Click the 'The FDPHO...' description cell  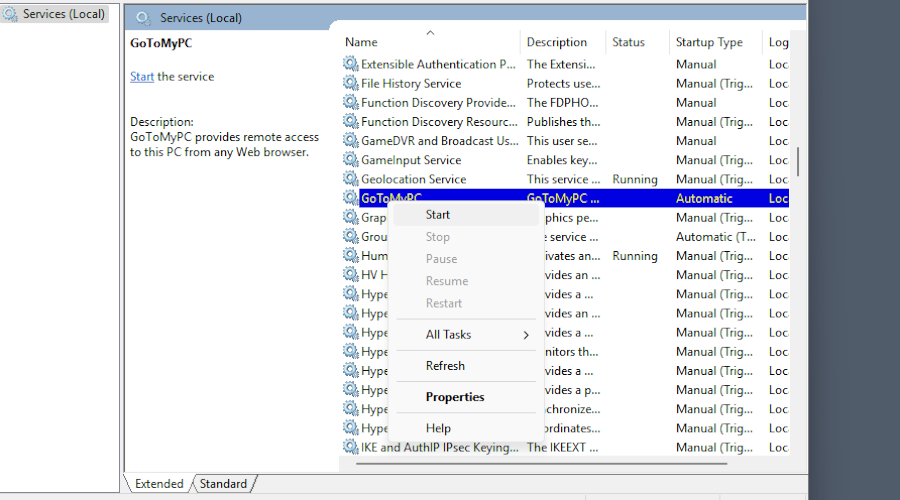click(x=562, y=102)
